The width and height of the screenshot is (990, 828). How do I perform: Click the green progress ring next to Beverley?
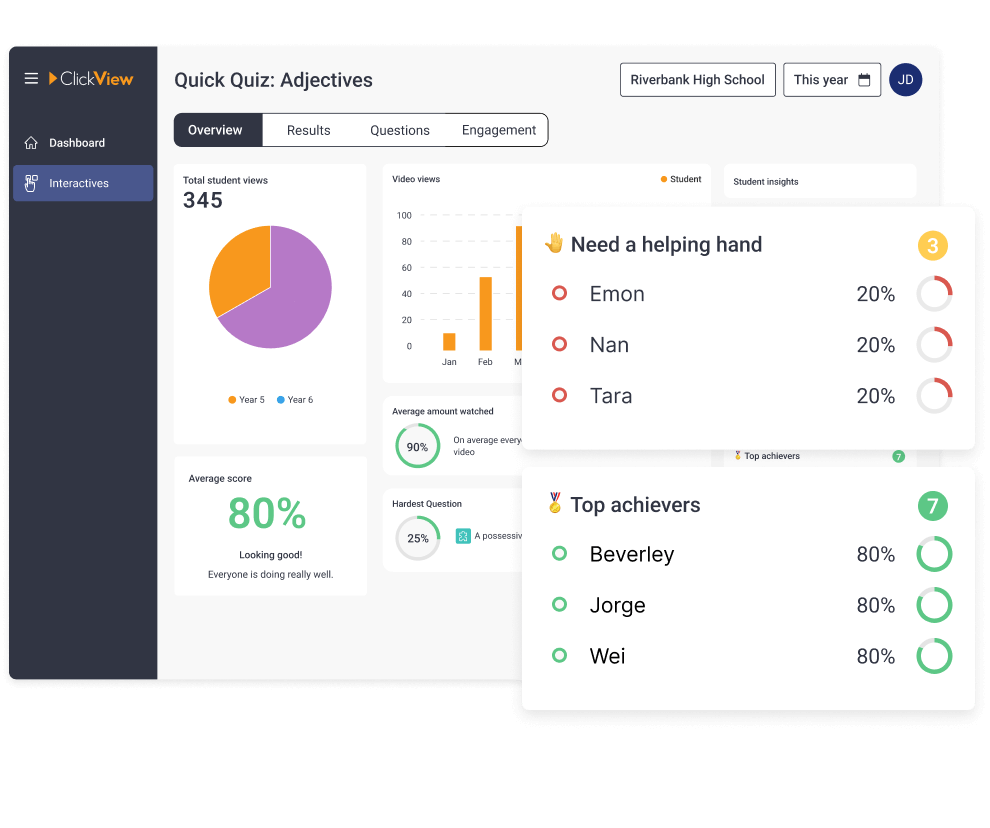pyautogui.click(x=934, y=554)
